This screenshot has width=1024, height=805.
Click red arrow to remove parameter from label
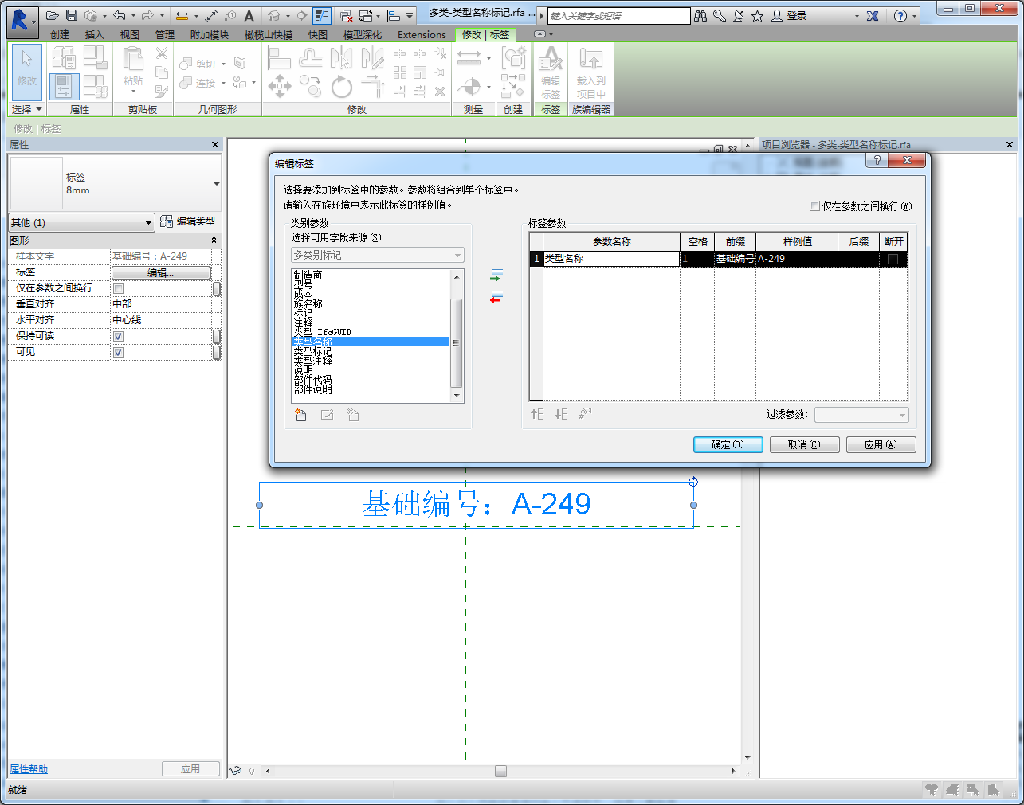tap(496, 298)
